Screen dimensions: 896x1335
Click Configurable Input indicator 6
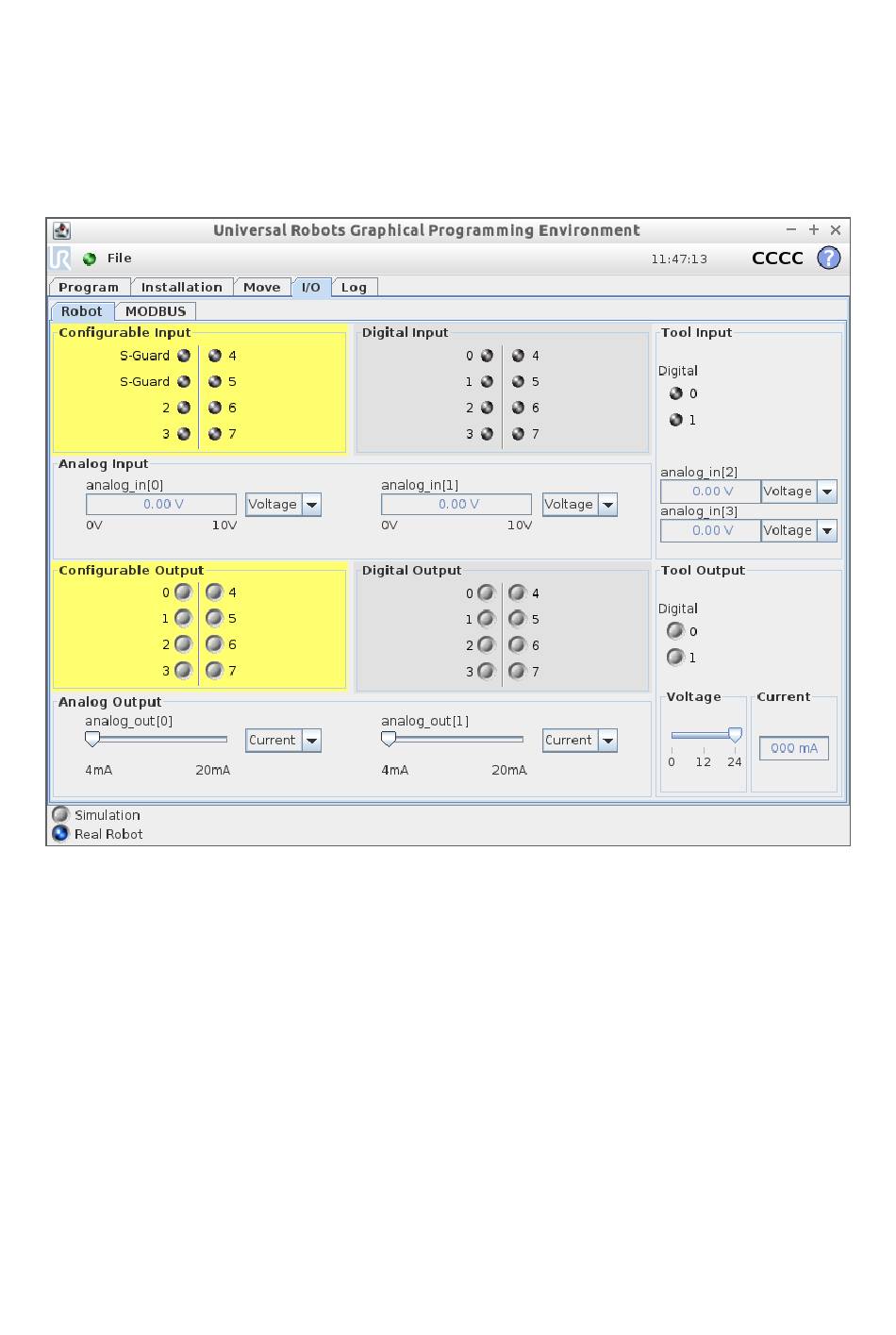coord(215,408)
